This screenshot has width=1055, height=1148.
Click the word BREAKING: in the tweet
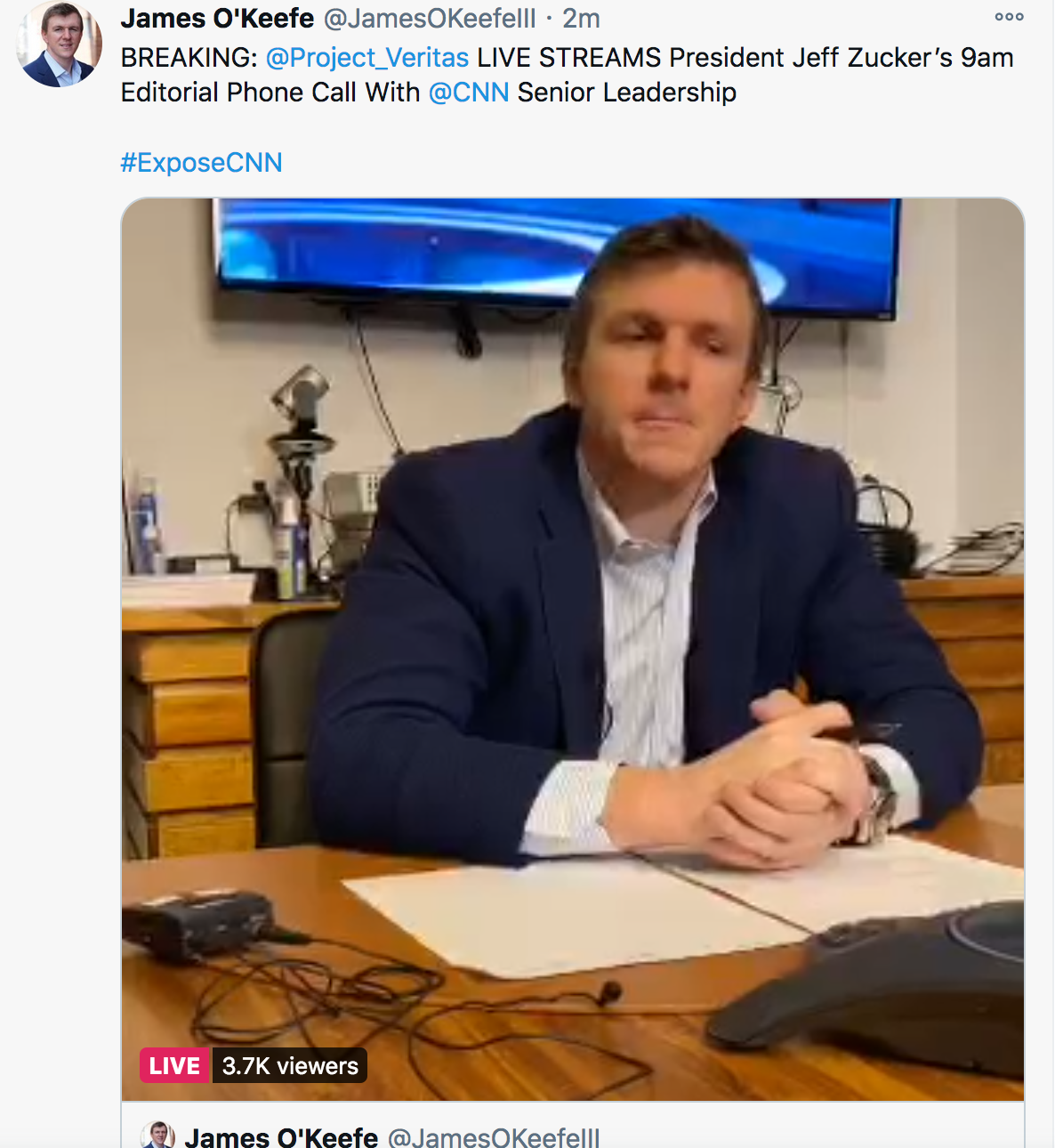pos(189,58)
